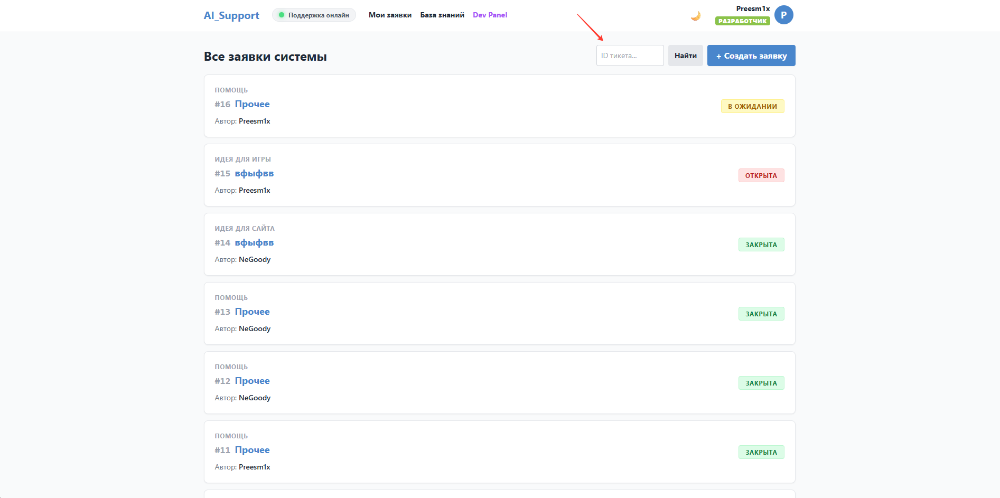Click ЗАКРЫТА status on ticket #12
Image resolution: width=1000 pixels, height=498 pixels.
pyautogui.click(x=761, y=383)
